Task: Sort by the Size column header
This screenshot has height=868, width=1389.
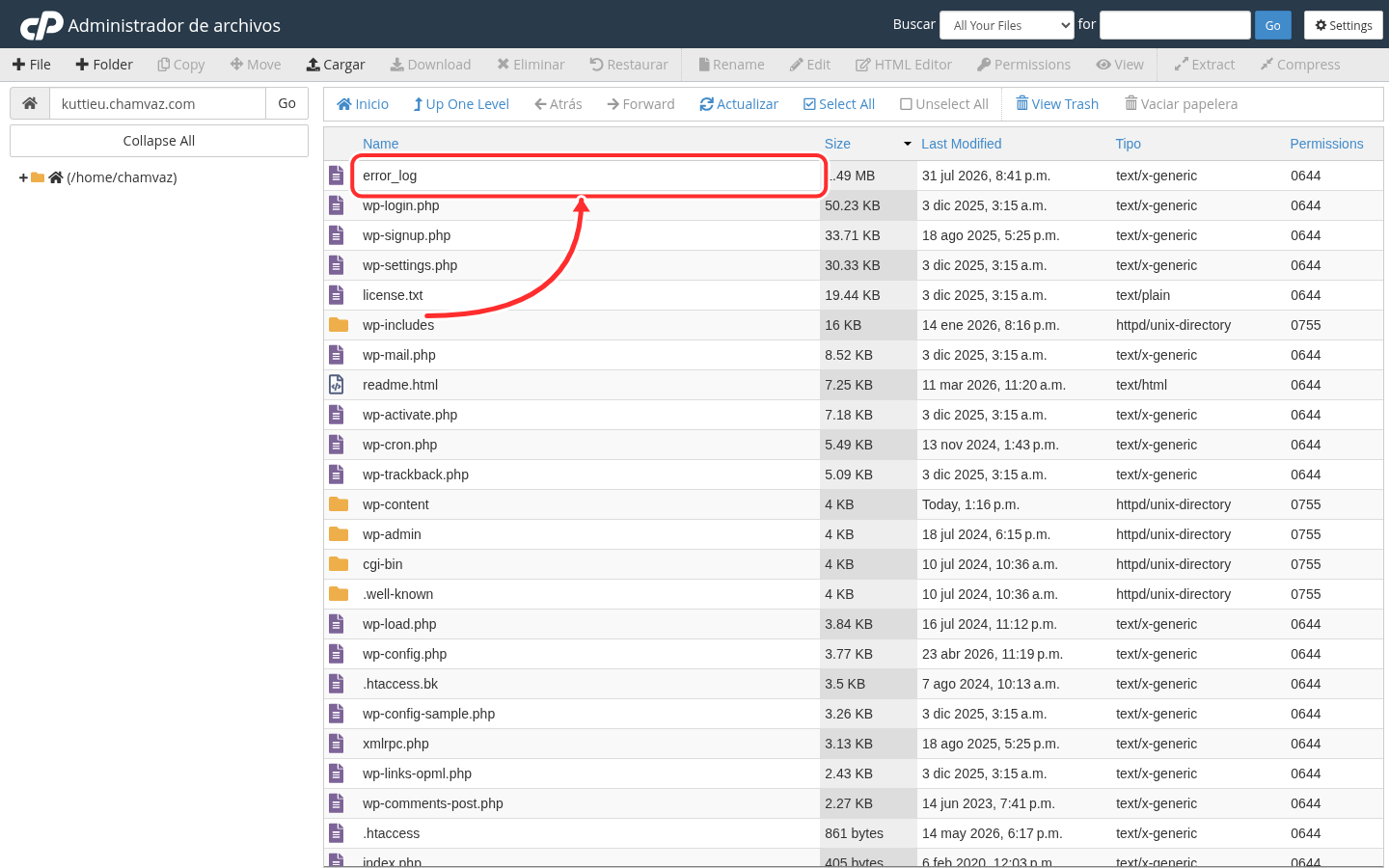Action: [837, 144]
